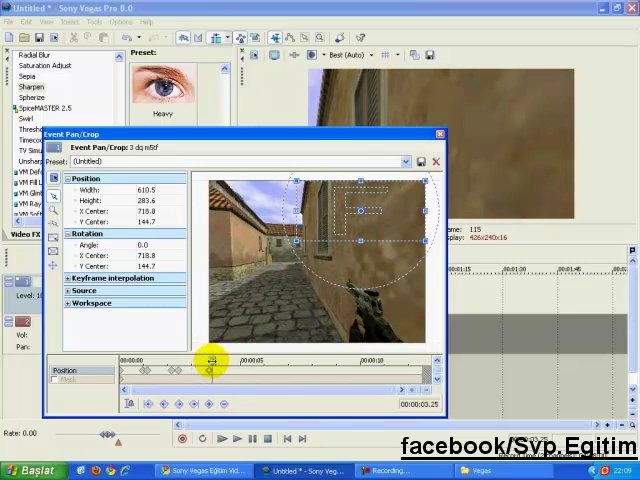Click the Undo arrow icon
The height and width of the screenshot is (480, 640).
pyautogui.click(x=127, y=38)
